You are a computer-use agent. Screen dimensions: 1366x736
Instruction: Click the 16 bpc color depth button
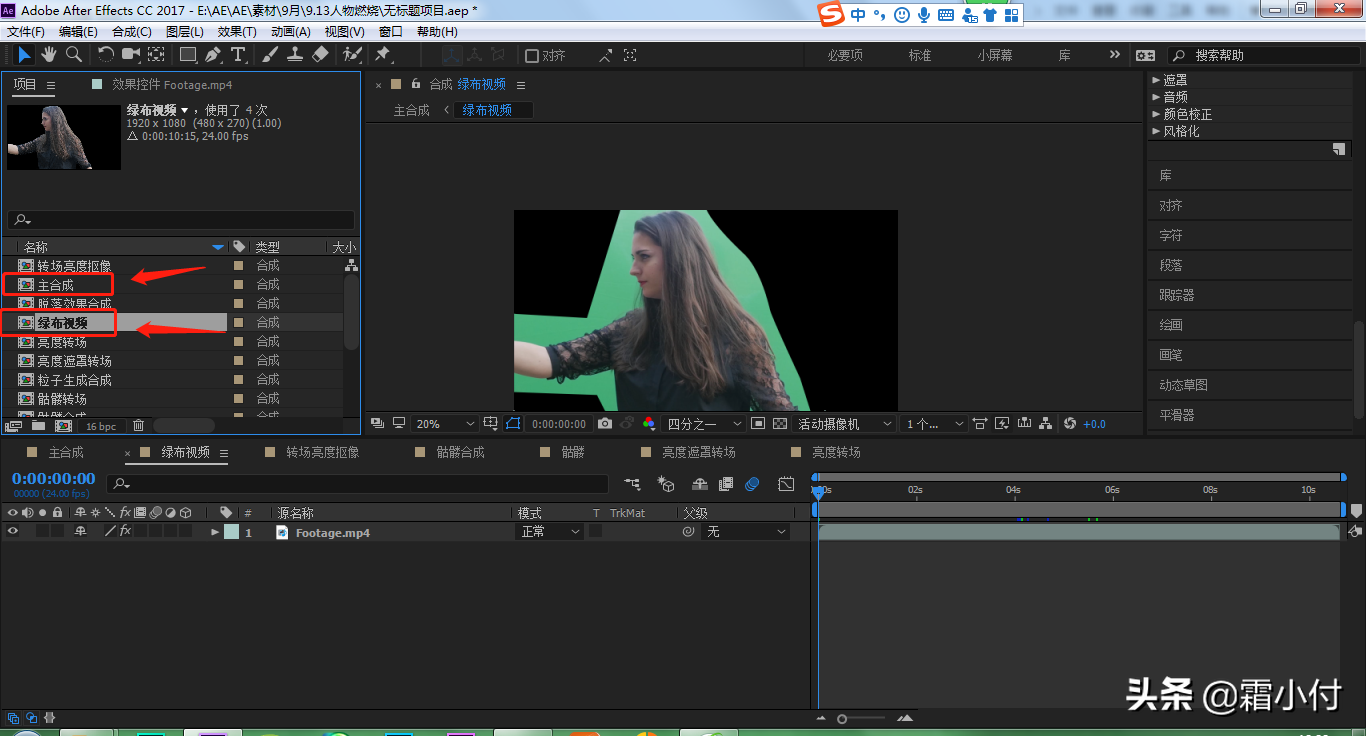100,426
